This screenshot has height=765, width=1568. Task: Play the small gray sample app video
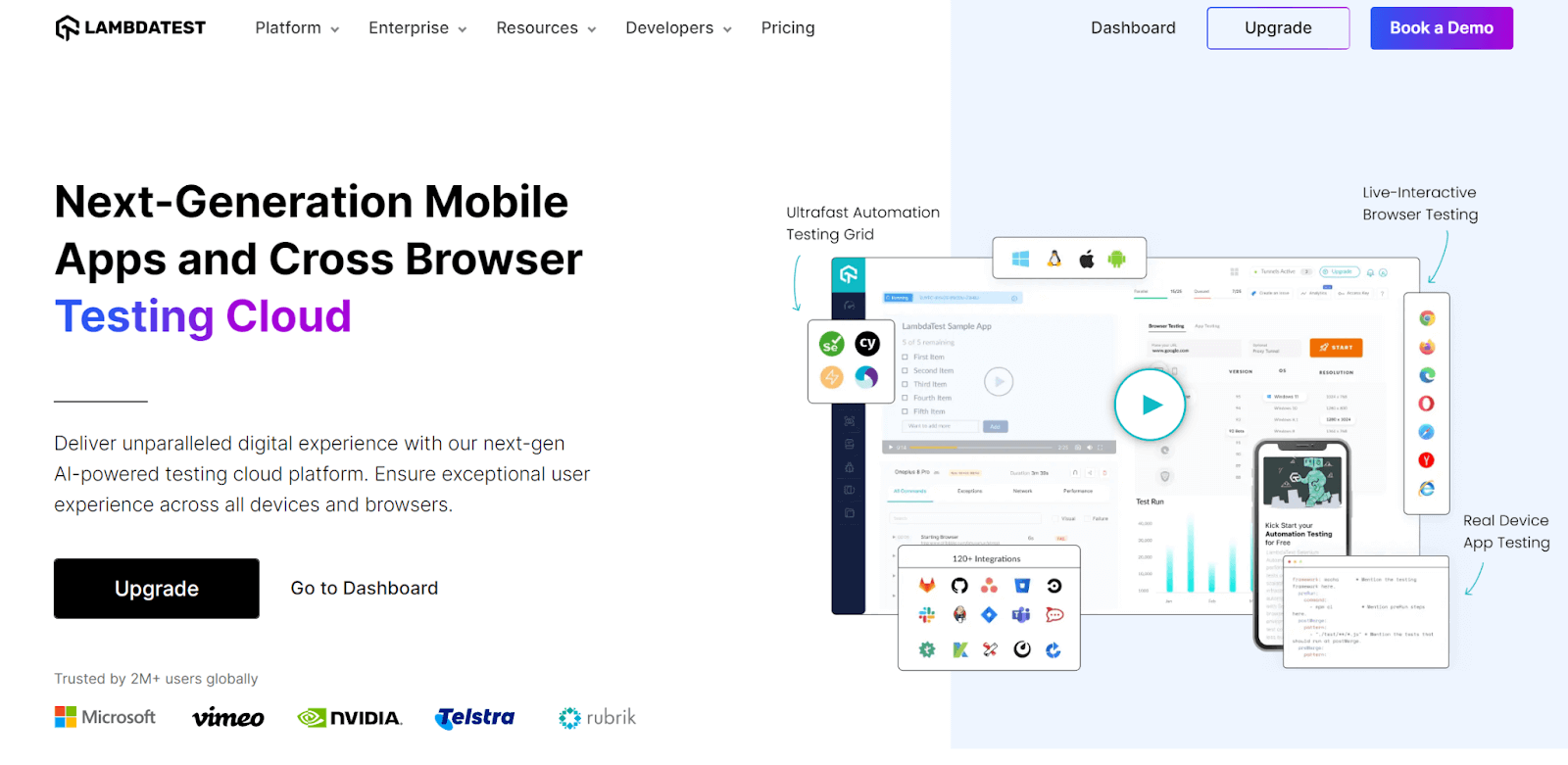(999, 381)
